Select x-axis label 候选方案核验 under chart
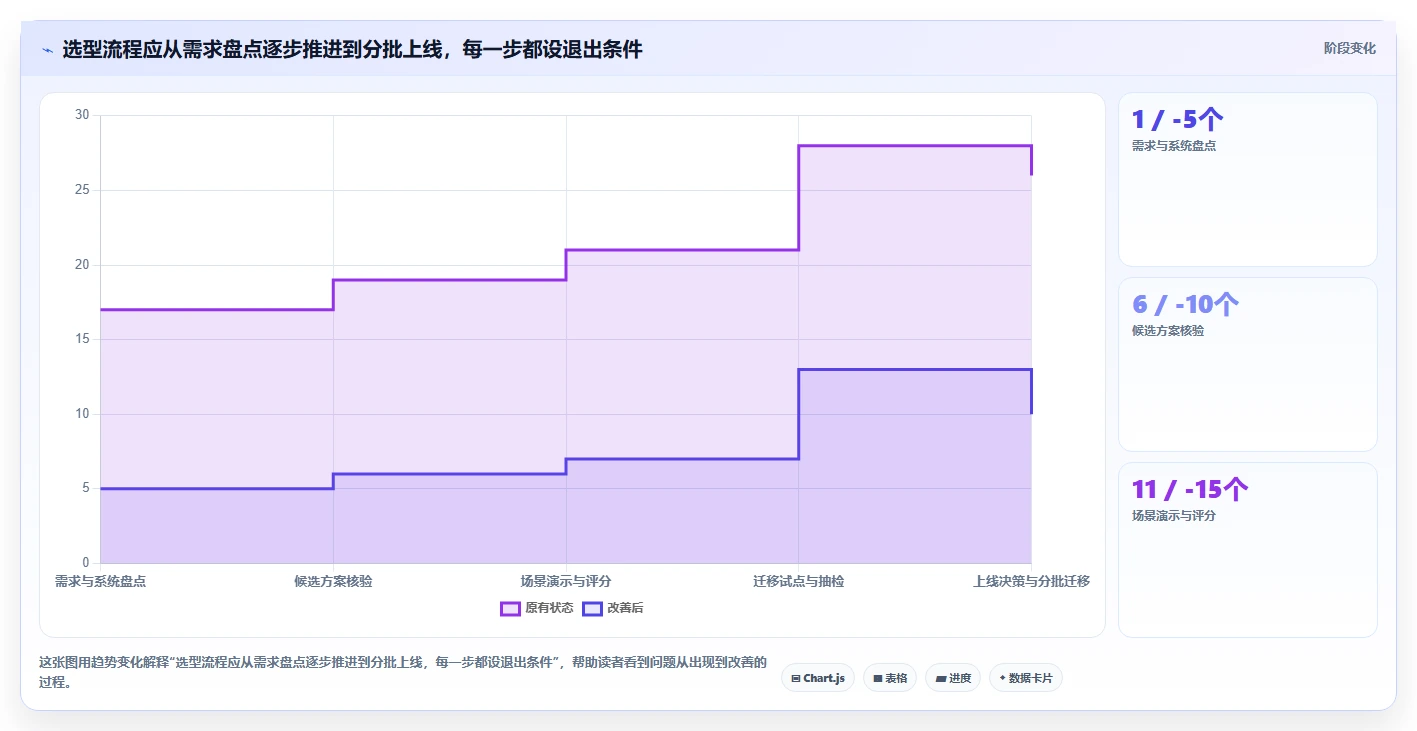The width and height of the screenshot is (1417, 731). tap(333, 581)
